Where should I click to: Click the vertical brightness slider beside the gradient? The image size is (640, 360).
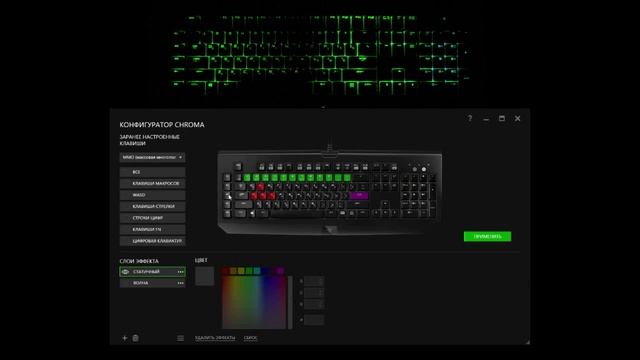(290, 302)
